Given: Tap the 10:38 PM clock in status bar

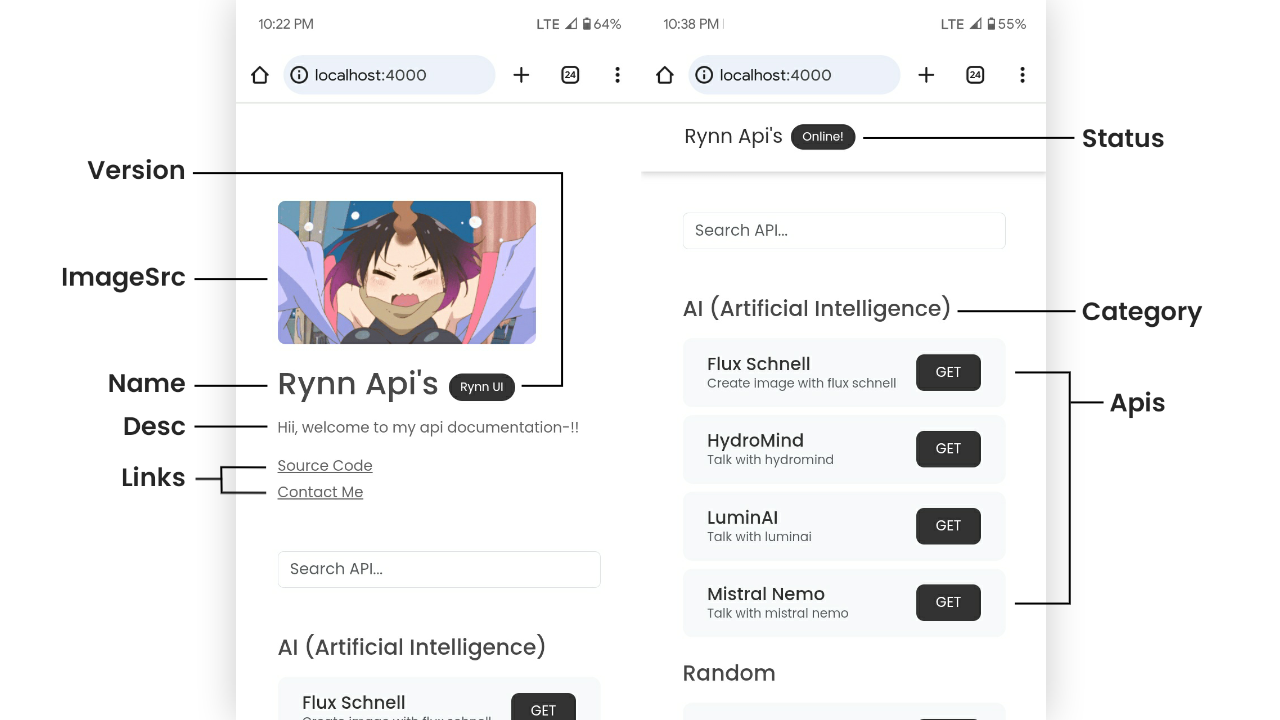Looking at the screenshot, I should [x=691, y=24].
